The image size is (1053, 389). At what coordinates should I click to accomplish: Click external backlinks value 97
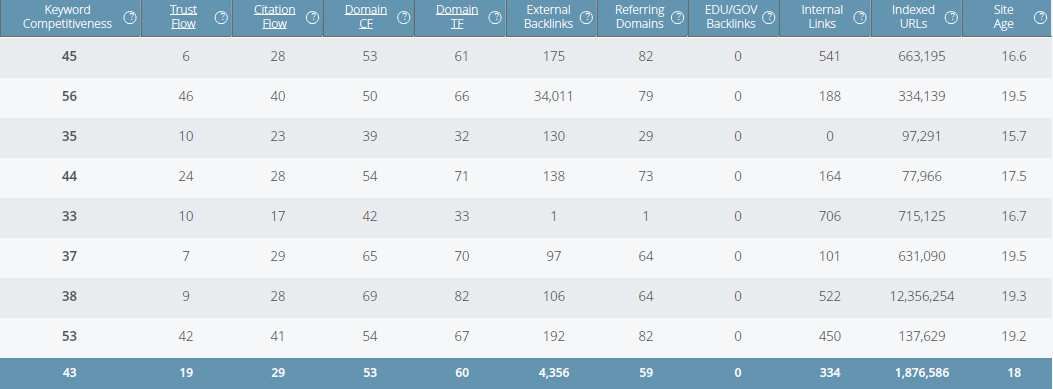tap(553, 256)
